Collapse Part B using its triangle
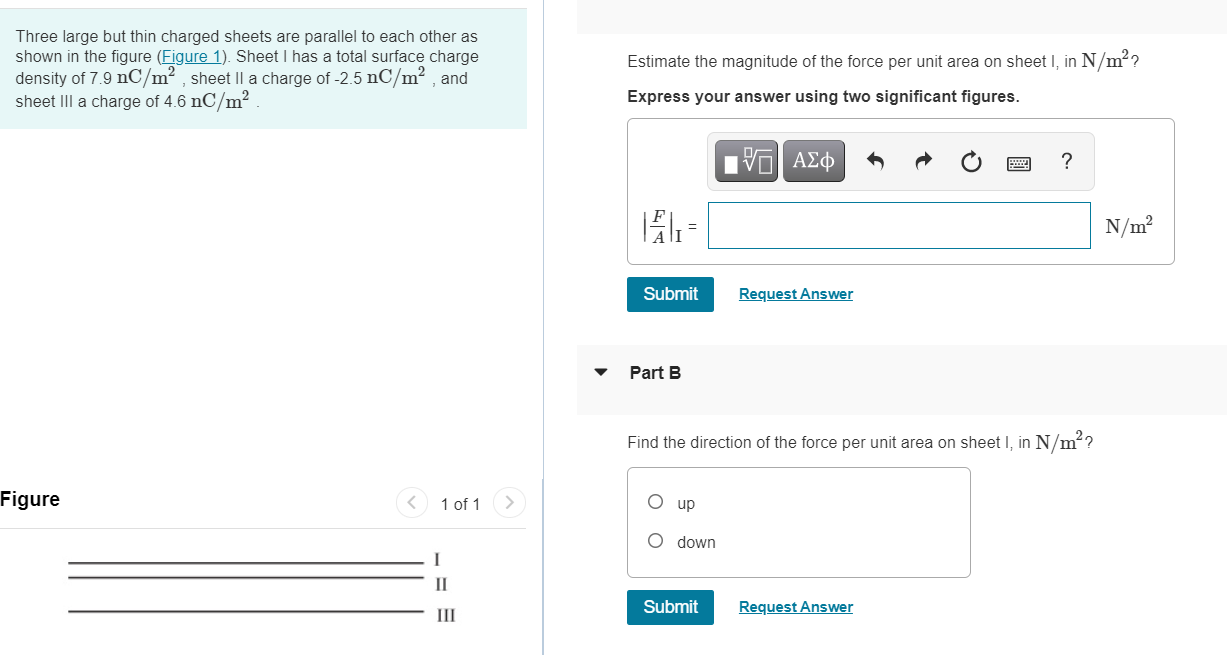Image resolution: width=1227 pixels, height=655 pixels. [600, 371]
